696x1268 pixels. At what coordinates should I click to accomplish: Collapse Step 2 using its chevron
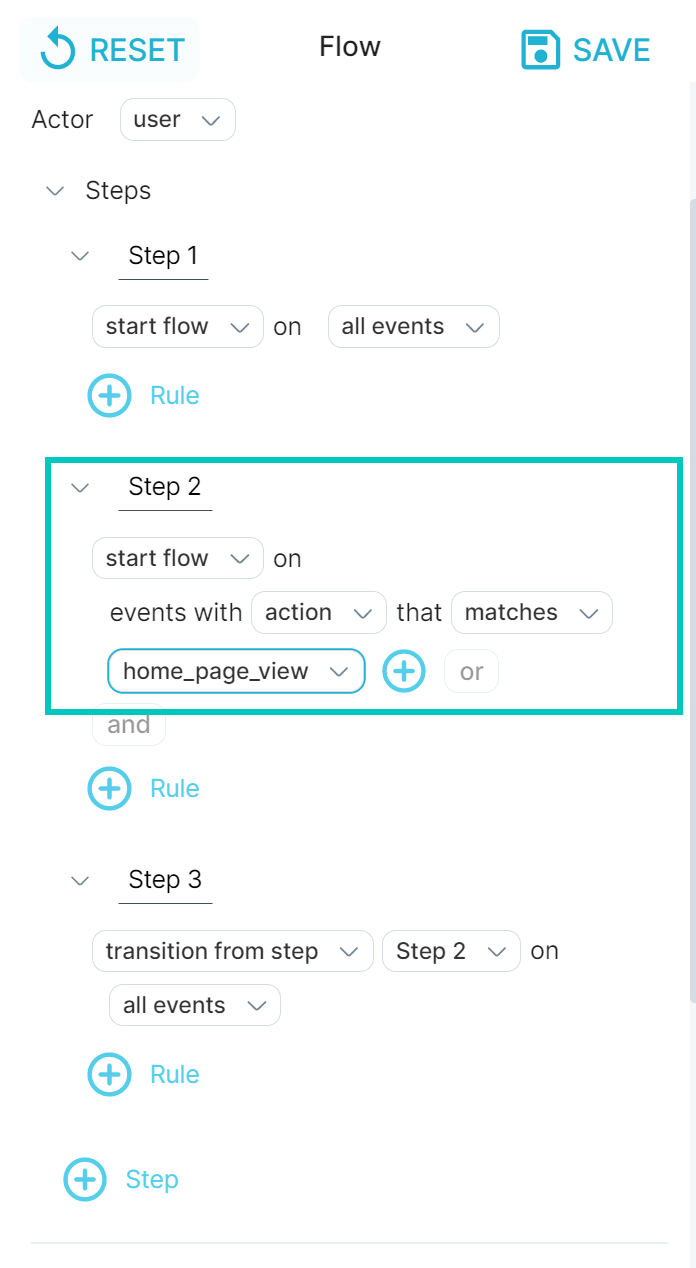[80, 488]
